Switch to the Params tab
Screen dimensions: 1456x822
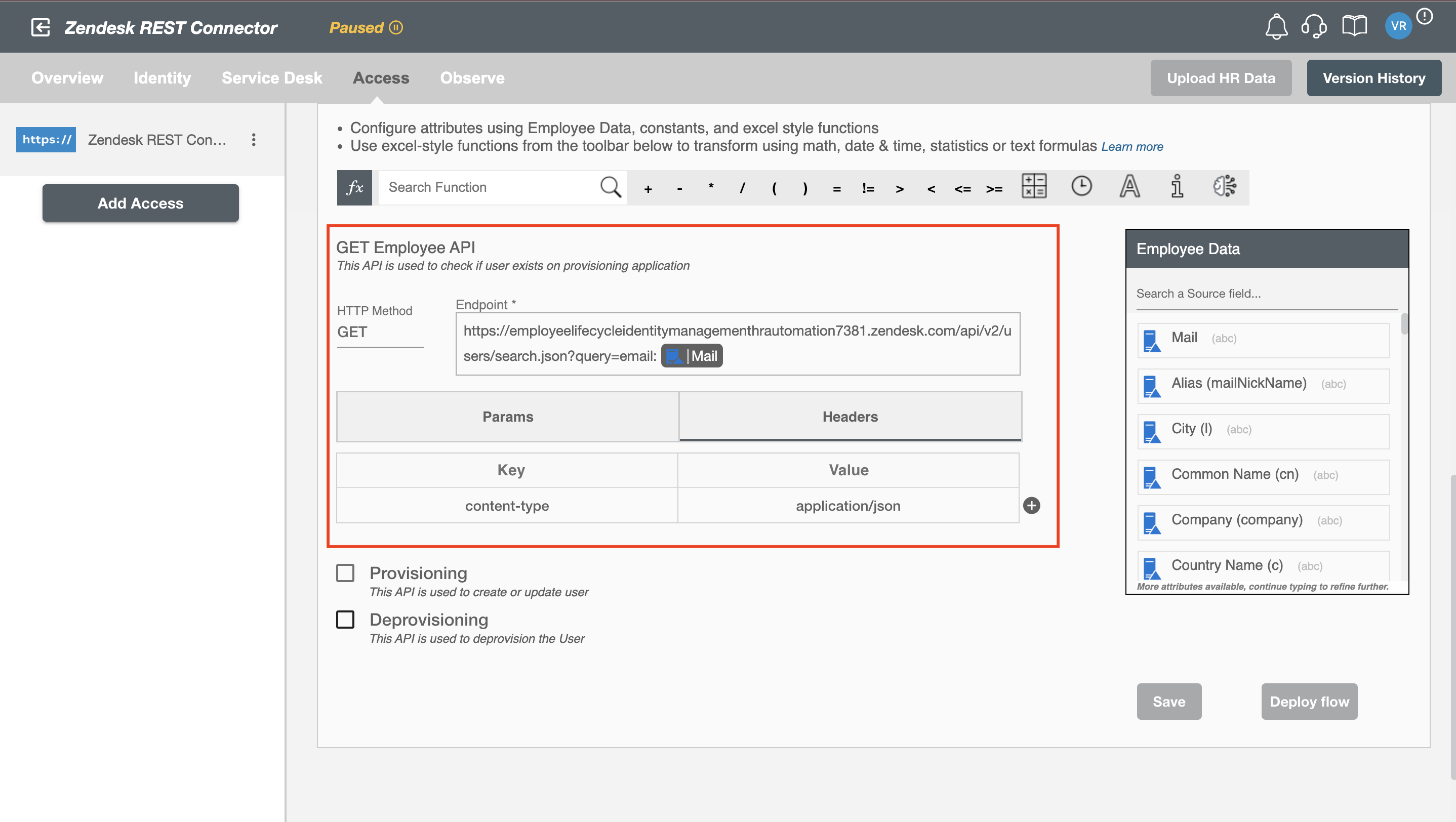[x=508, y=417]
